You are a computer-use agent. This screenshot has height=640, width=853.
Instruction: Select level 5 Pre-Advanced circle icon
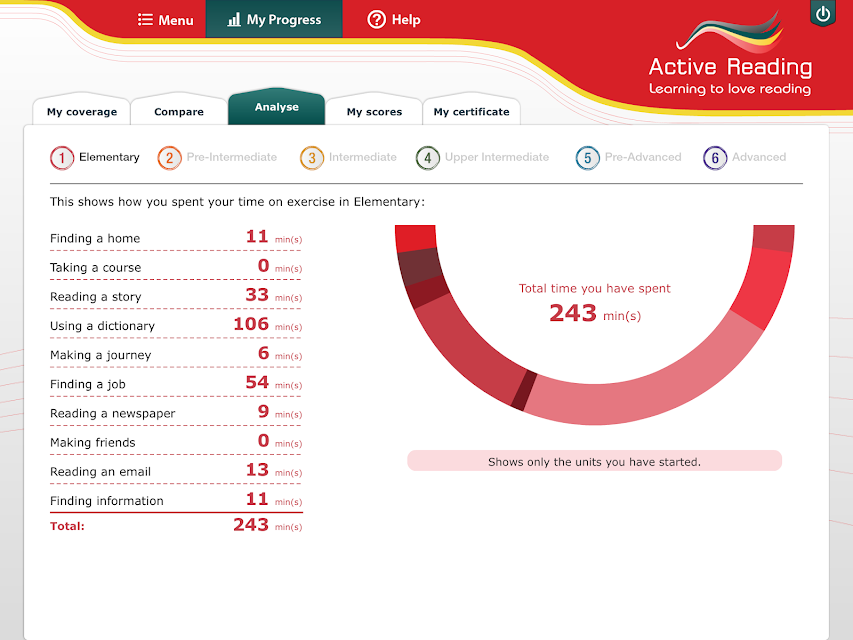point(588,158)
